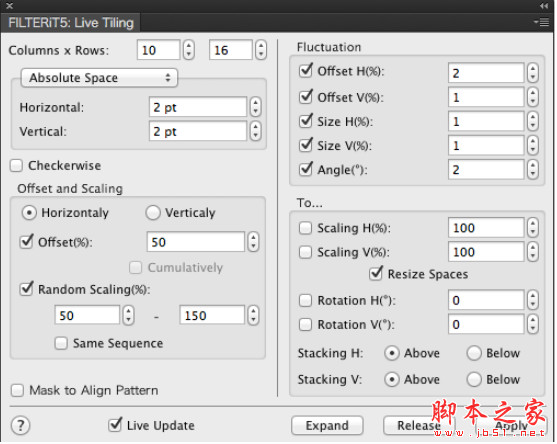The width and height of the screenshot is (557, 444).
Task: Open the panel flyout menu icon
Action: click(x=542, y=22)
